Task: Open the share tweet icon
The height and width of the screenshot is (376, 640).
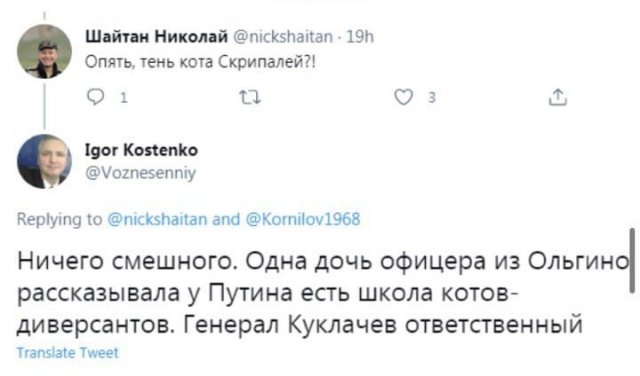Action: tap(558, 97)
